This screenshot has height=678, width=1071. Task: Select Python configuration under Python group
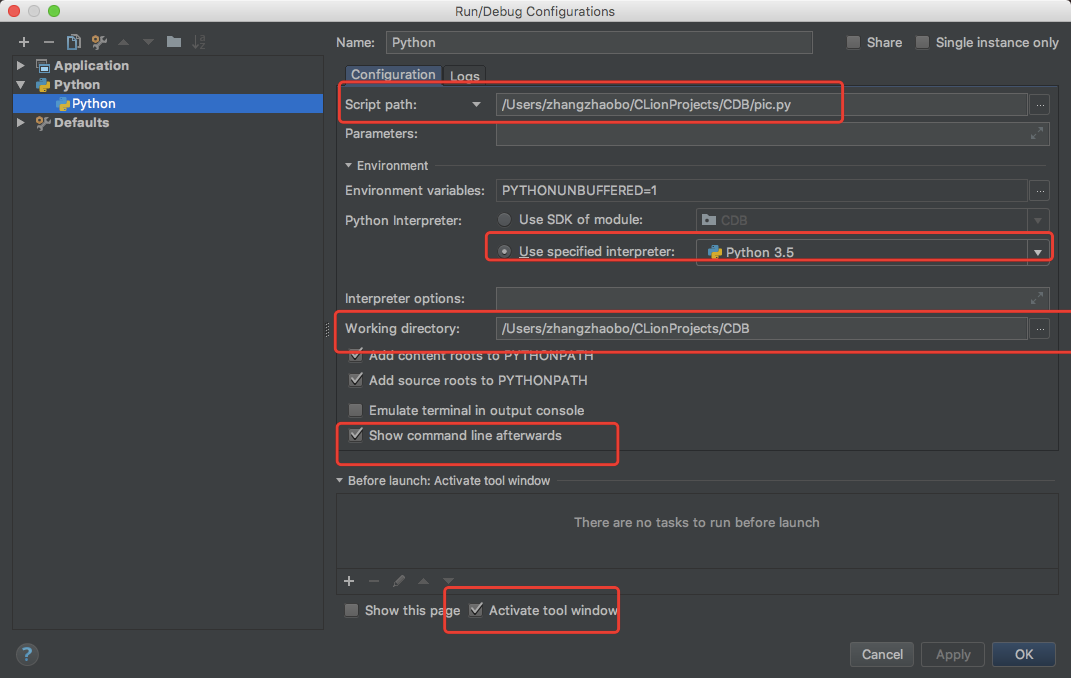pos(168,104)
